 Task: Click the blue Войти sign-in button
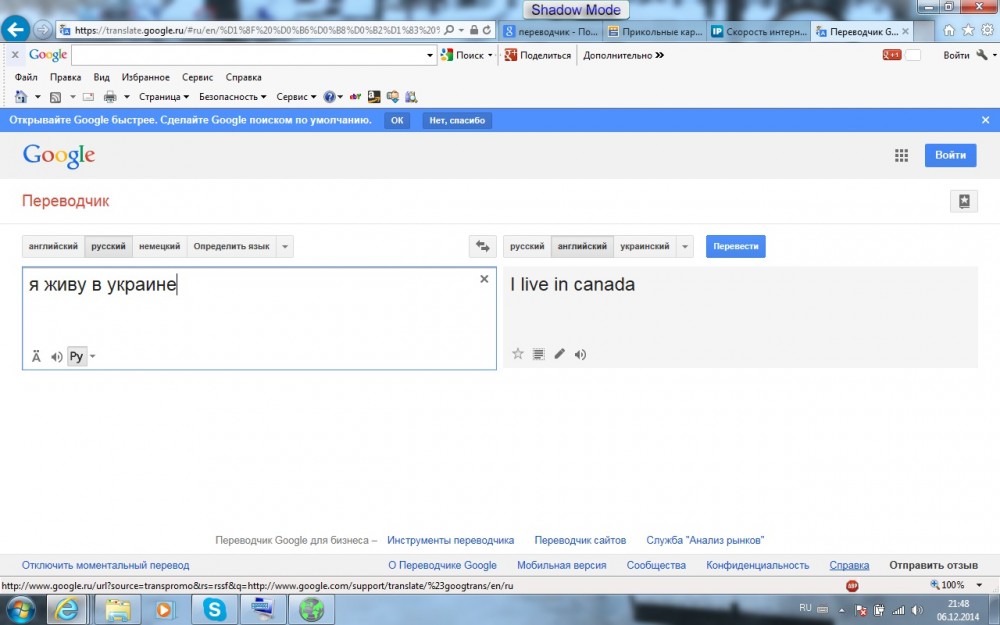(x=950, y=155)
